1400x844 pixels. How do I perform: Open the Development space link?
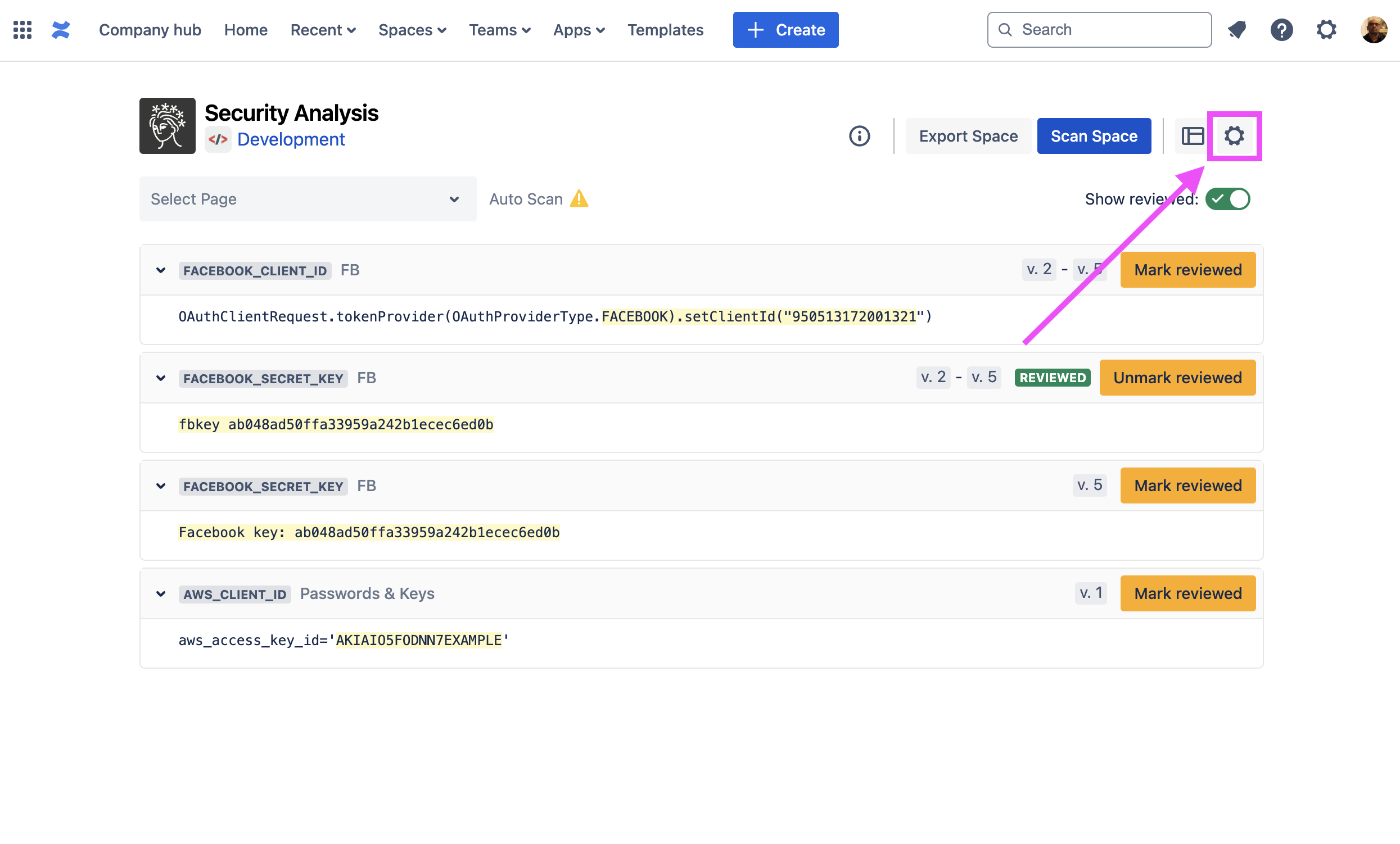pos(291,139)
